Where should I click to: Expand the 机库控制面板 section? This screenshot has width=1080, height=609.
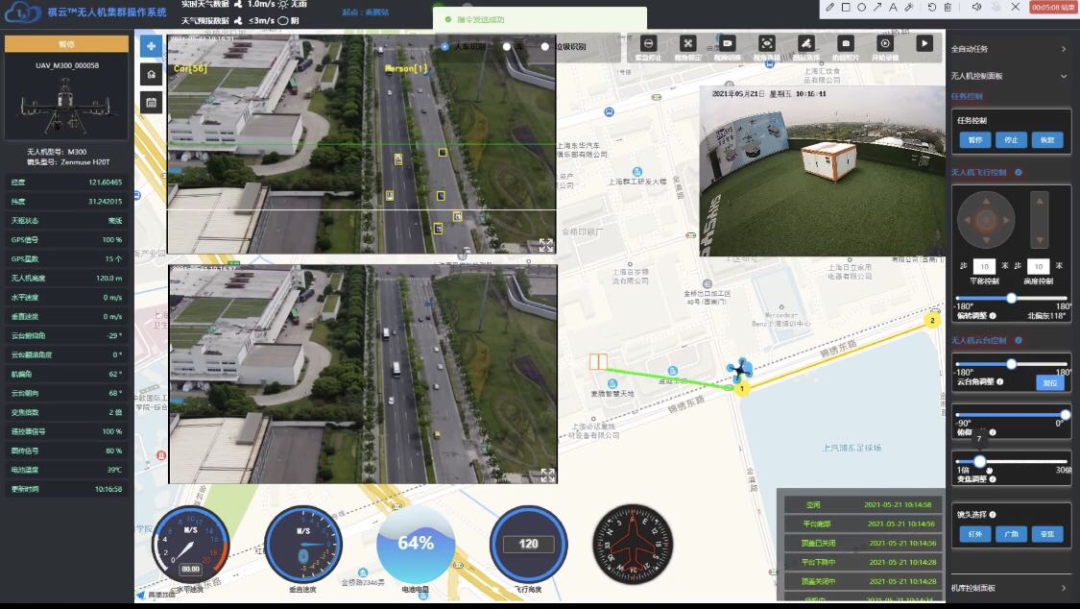pos(1063,588)
